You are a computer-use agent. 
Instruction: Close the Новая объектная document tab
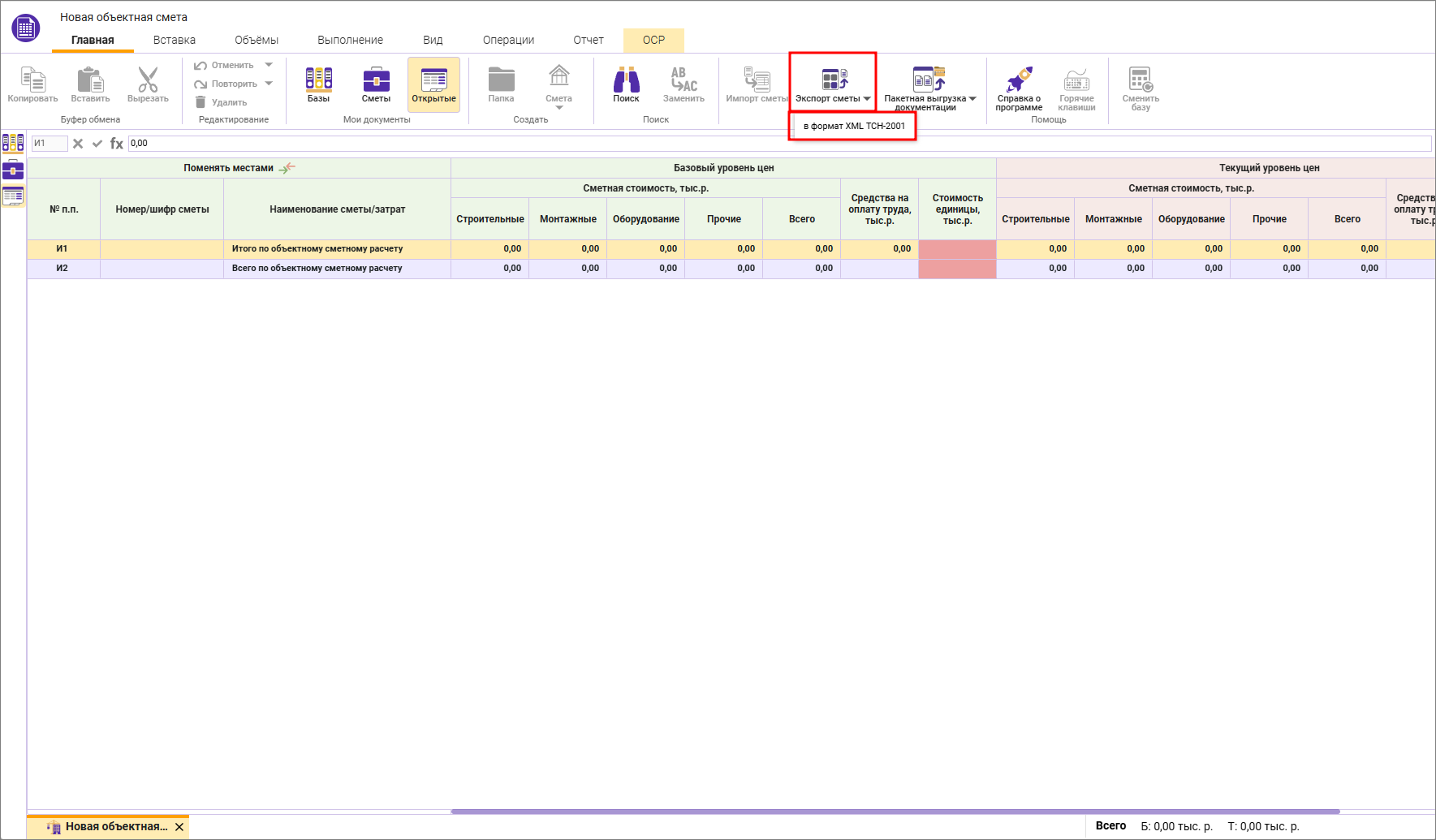(179, 827)
